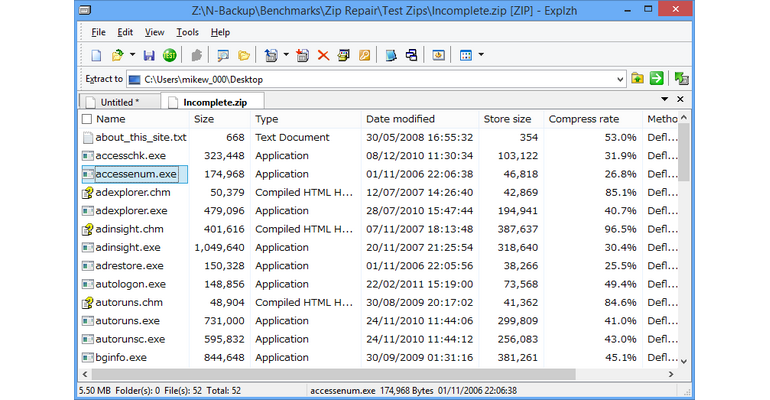The height and width of the screenshot is (400, 770).
Task: Select the adrestore.exe file
Action: (x=129, y=266)
